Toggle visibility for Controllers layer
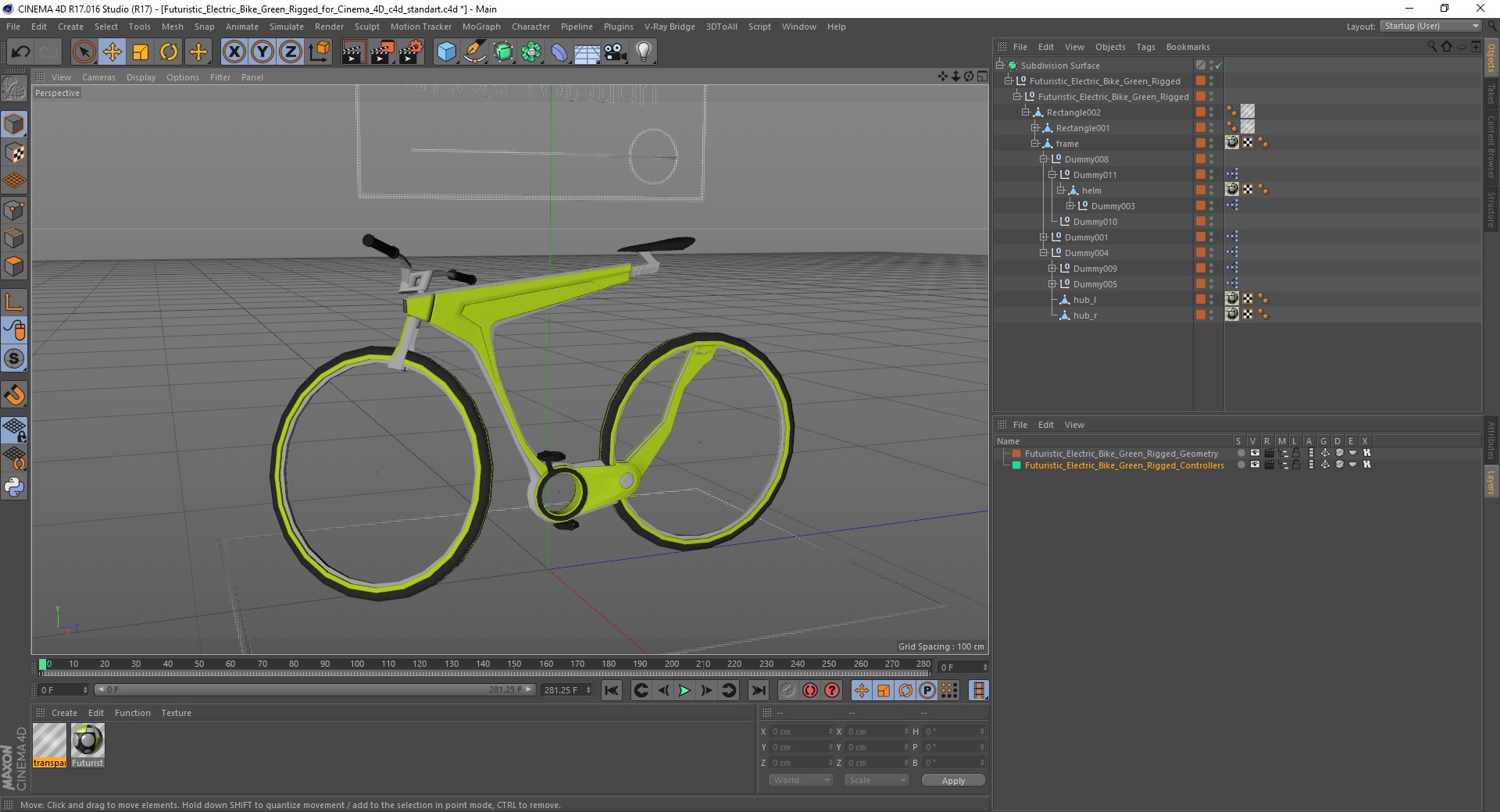 [x=1255, y=465]
